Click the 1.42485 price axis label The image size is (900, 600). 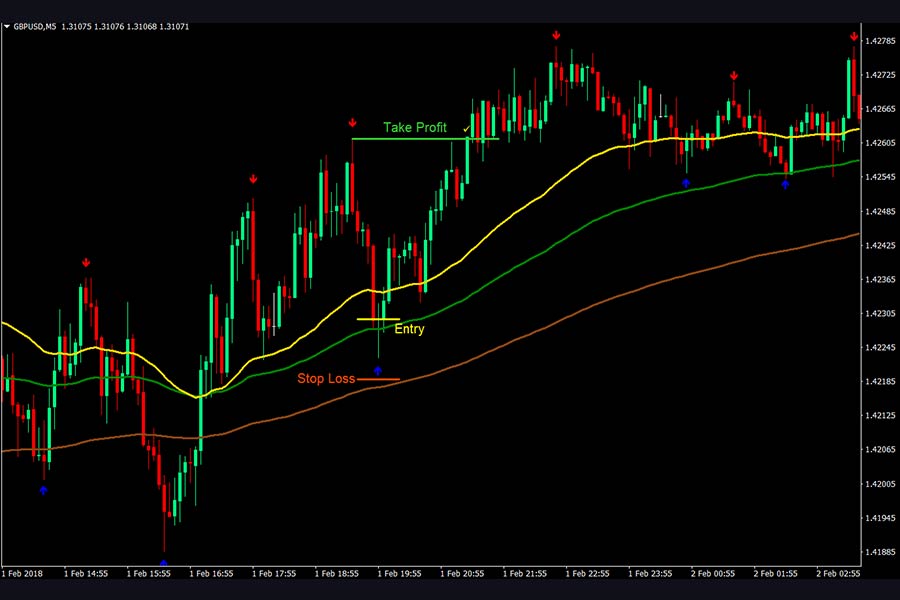880,211
